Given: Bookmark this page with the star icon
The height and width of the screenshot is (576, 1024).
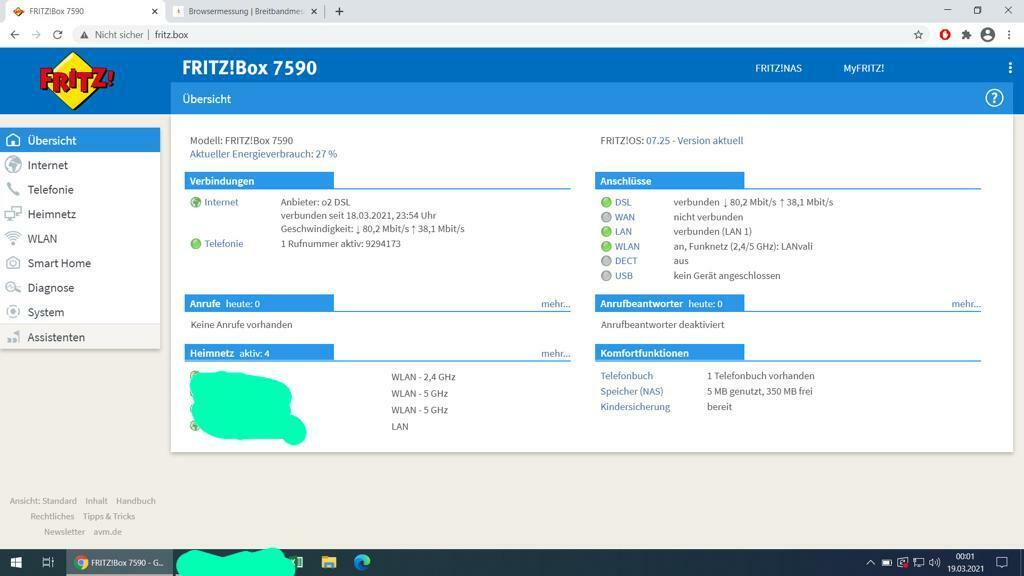Looking at the screenshot, I should click(x=918, y=35).
